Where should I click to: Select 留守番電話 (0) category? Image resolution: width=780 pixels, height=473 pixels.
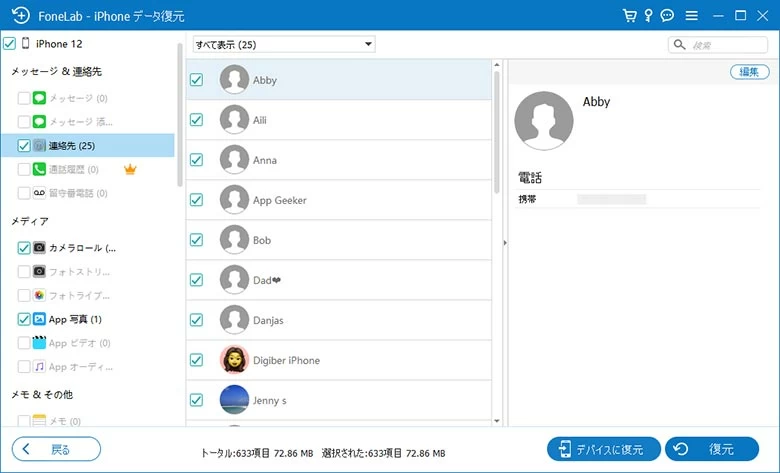[x=78, y=193]
